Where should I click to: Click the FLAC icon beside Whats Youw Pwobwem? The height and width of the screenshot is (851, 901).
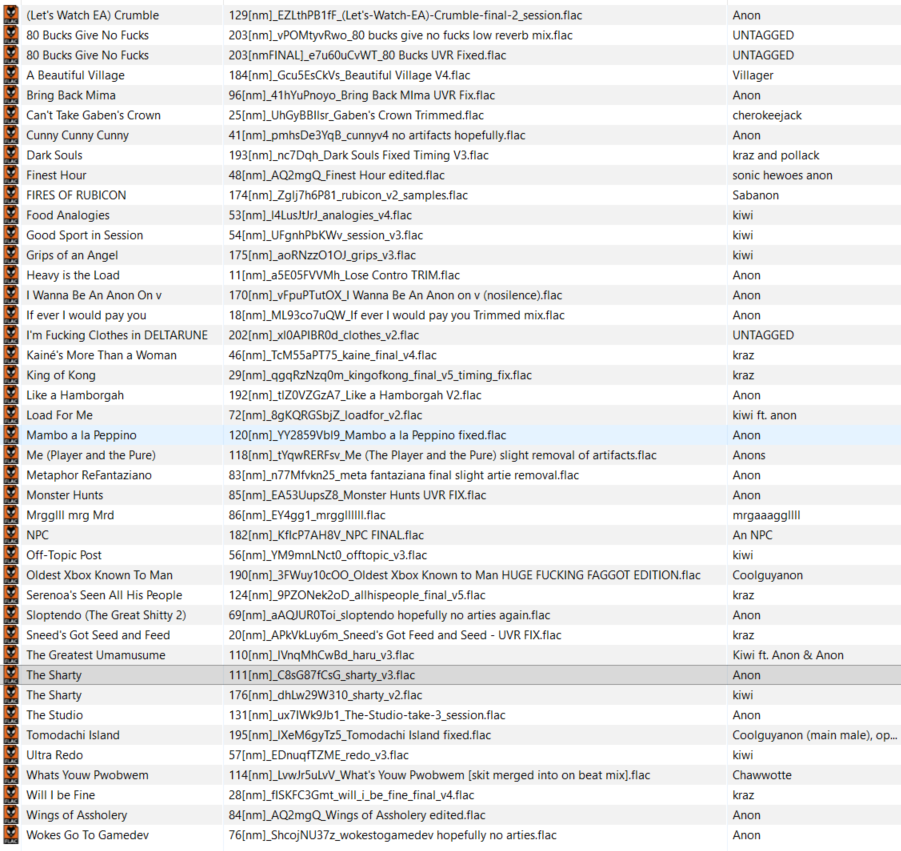pos(11,775)
